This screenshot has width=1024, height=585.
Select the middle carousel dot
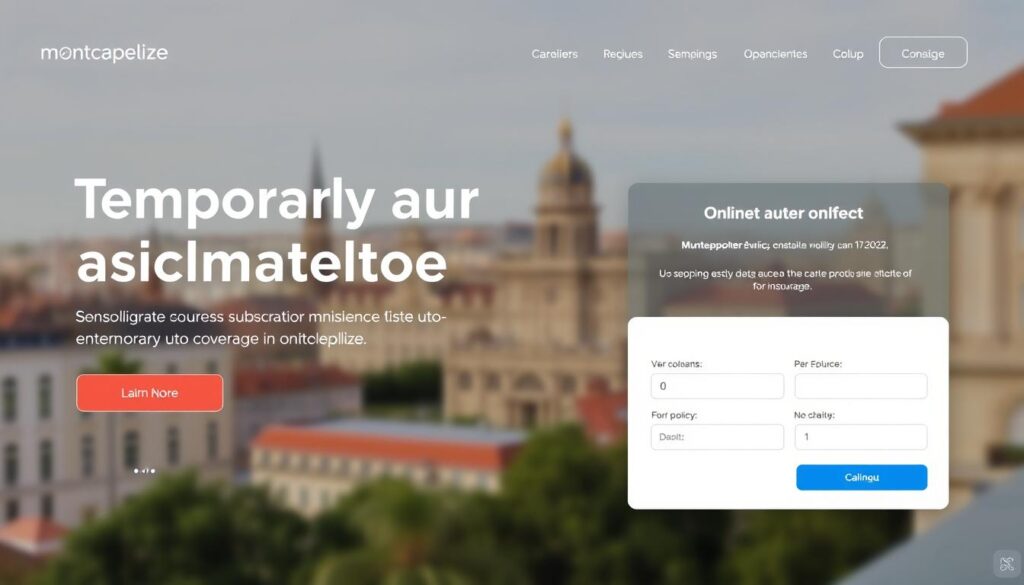145,471
